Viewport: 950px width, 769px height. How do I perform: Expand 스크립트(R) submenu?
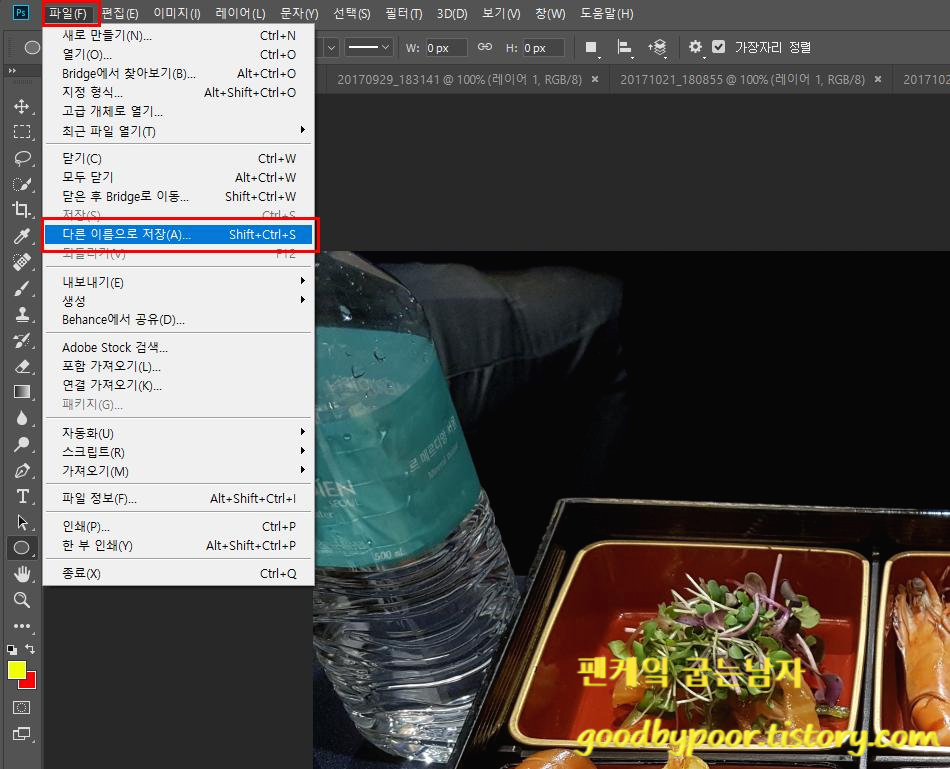point(302,451)
